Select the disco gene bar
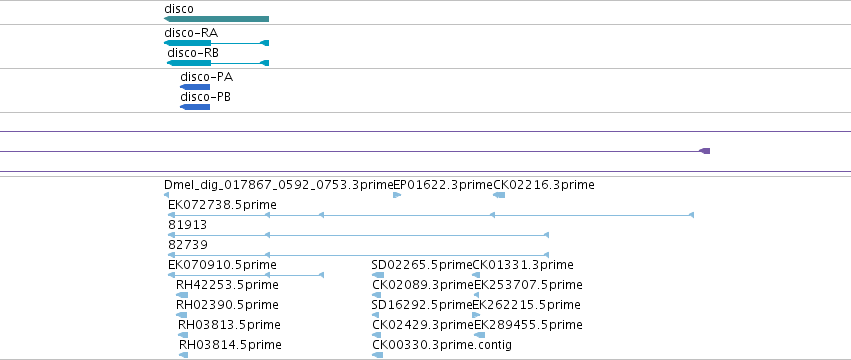The image size is (851, 360). [217, 19]
